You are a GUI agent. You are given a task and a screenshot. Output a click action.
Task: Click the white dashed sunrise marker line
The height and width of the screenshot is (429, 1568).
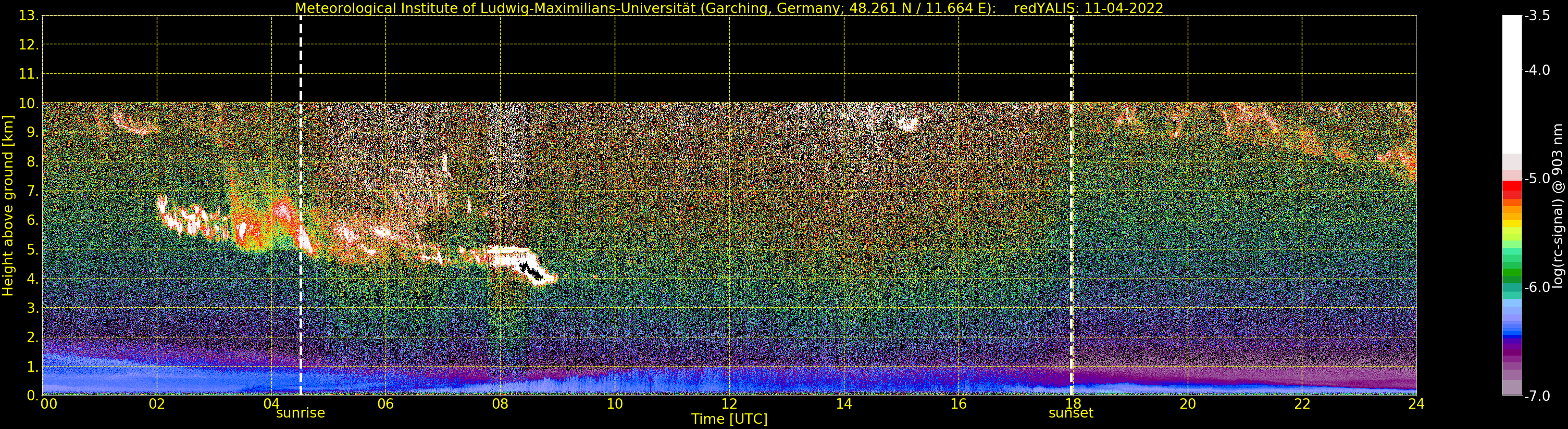301,206
